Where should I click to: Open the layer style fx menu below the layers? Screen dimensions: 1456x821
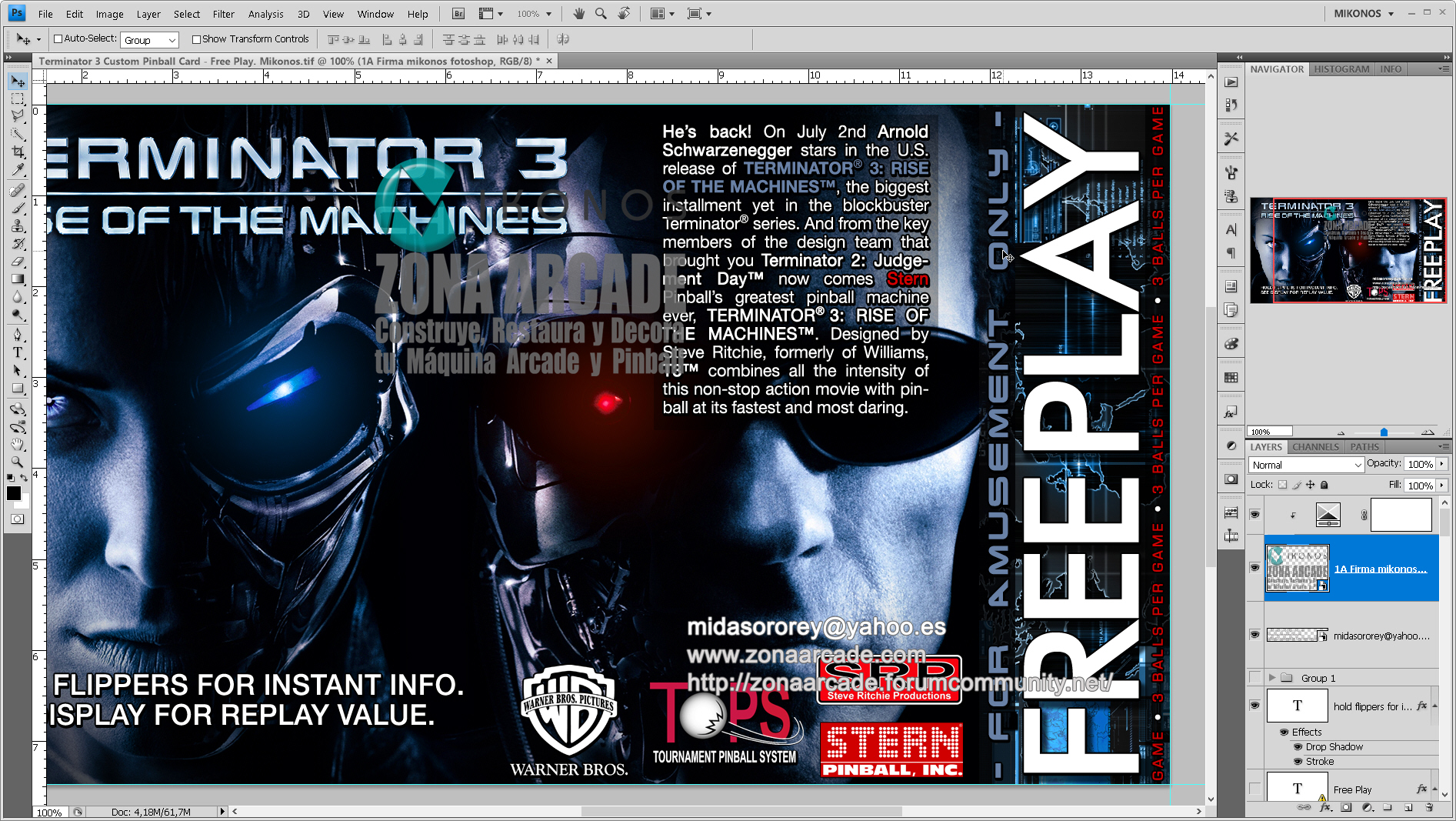1324,807
